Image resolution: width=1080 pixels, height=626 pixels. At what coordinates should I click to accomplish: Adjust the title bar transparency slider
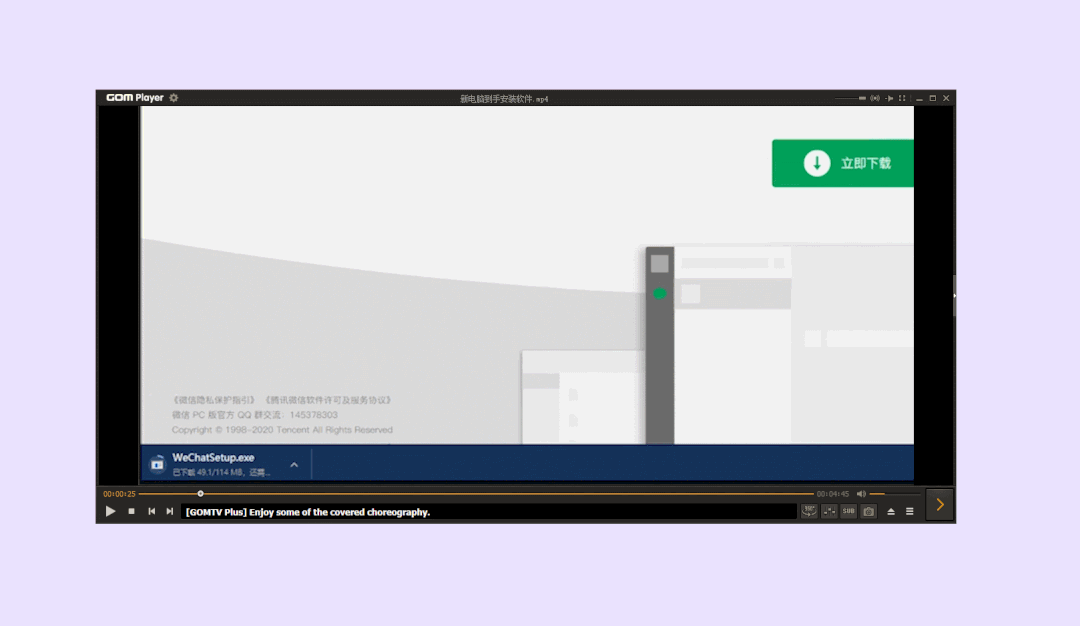pos(850,98)
